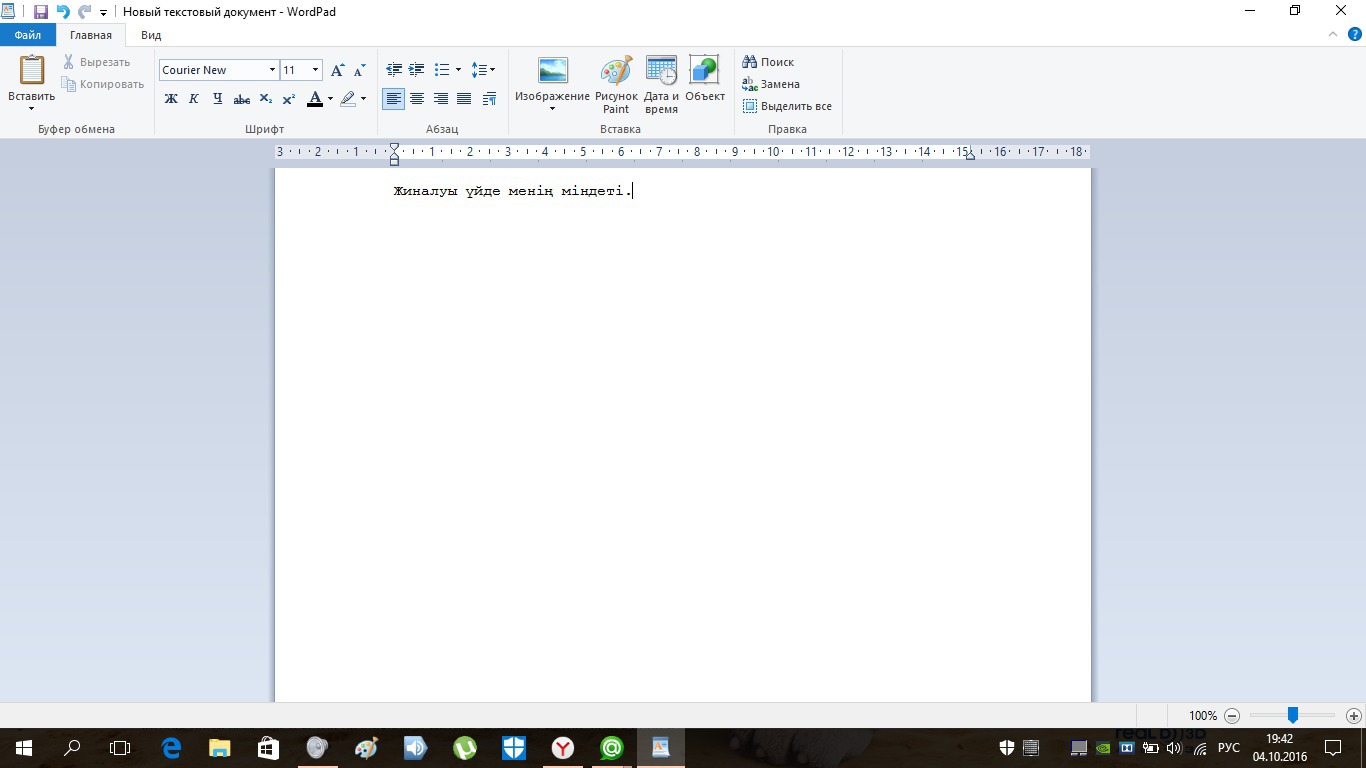Justify the paragraph text
The image size is (1366, 768).
pyautogui.click(x=464, y=99)
